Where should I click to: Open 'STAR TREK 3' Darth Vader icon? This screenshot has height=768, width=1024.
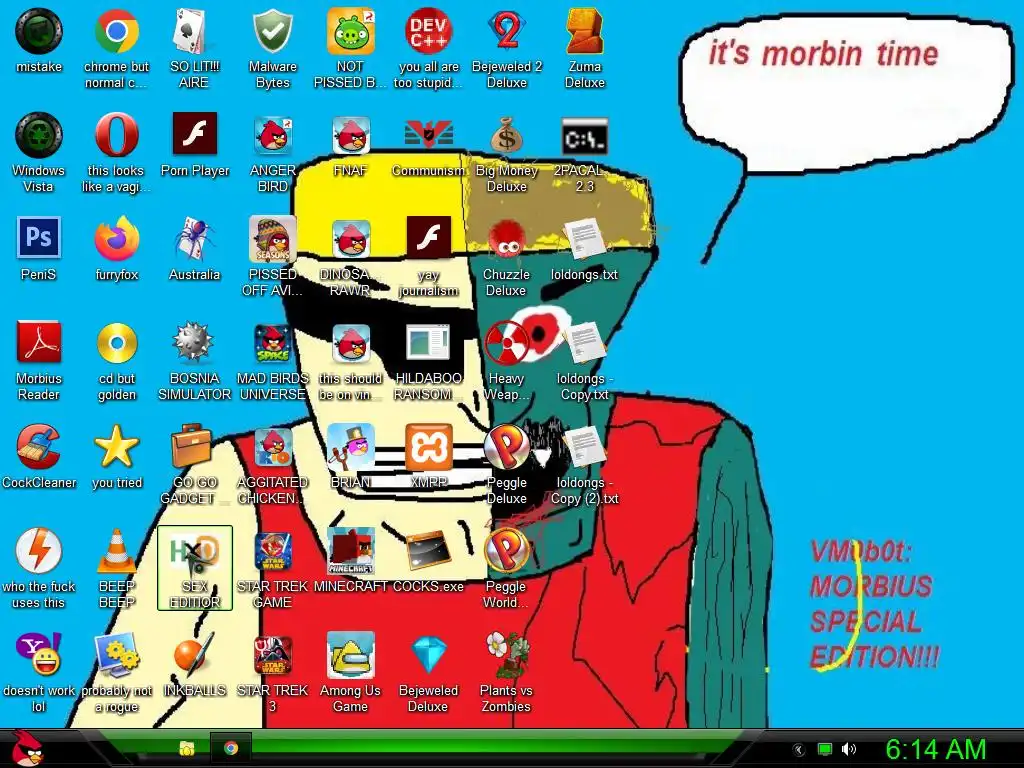272,655
